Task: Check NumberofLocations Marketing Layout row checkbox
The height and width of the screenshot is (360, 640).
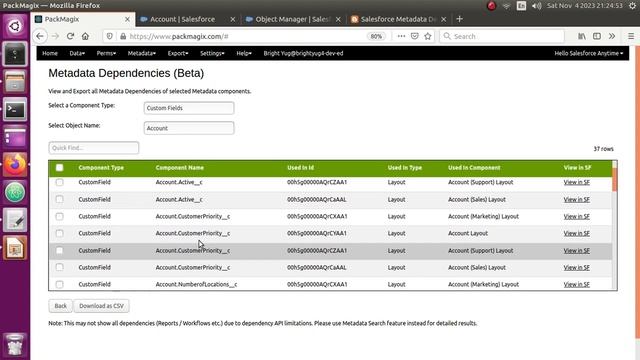Action: (60, 284)
